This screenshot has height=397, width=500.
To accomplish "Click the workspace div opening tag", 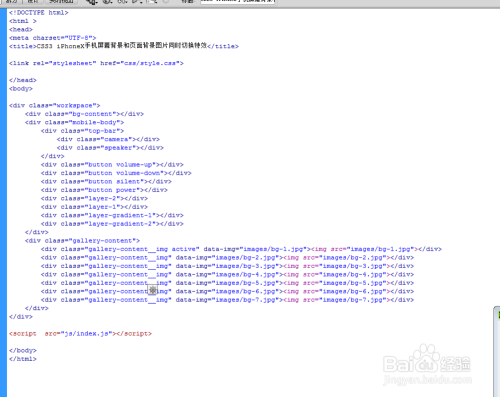I will pyautogui.click(x=55, y=106).
